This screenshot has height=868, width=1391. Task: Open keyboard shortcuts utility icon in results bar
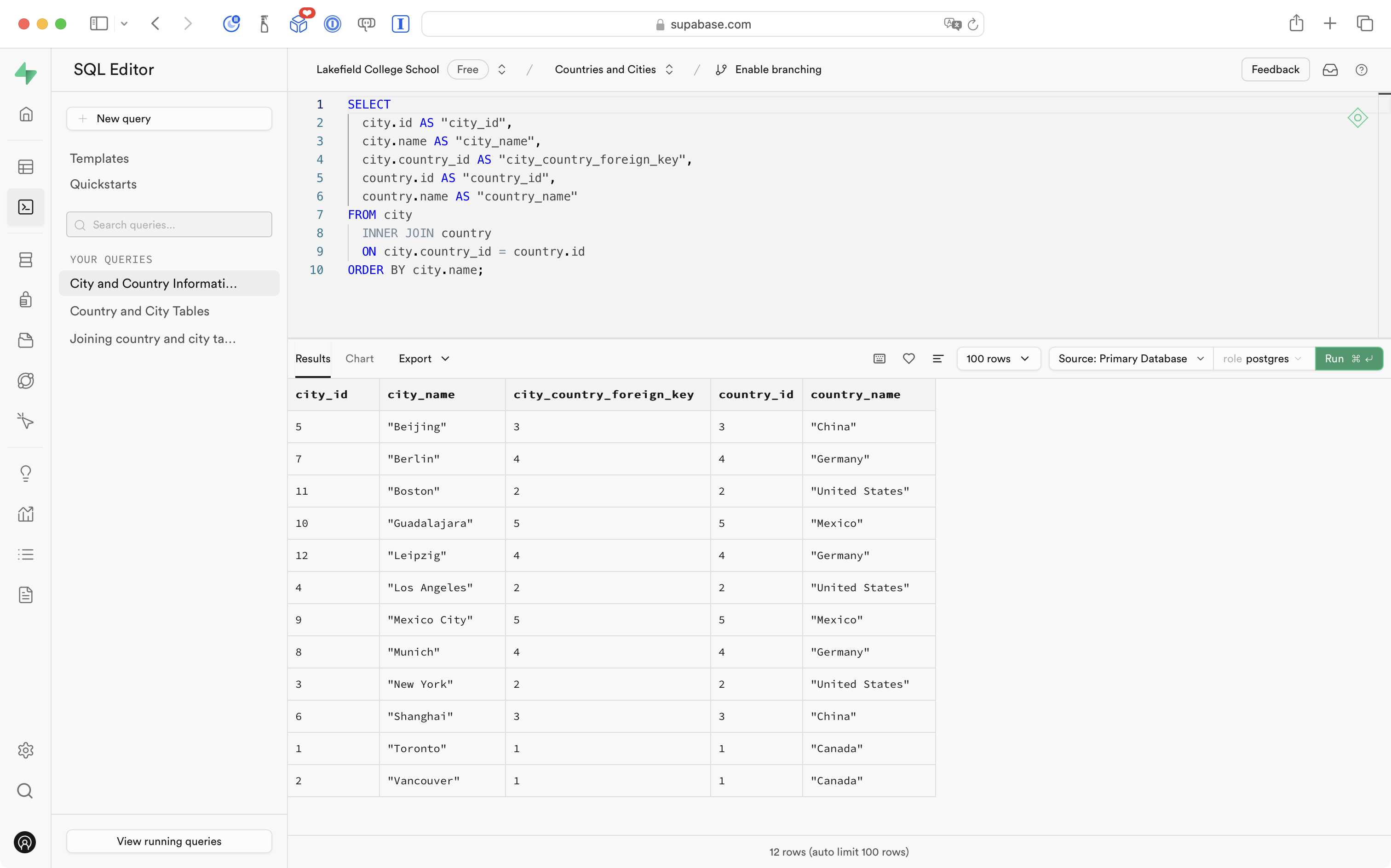[879, 359]
